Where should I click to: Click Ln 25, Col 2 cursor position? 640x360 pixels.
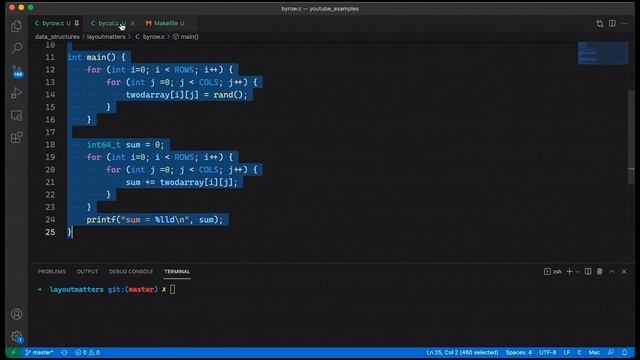pyautogui.click(x=462, y=352)
